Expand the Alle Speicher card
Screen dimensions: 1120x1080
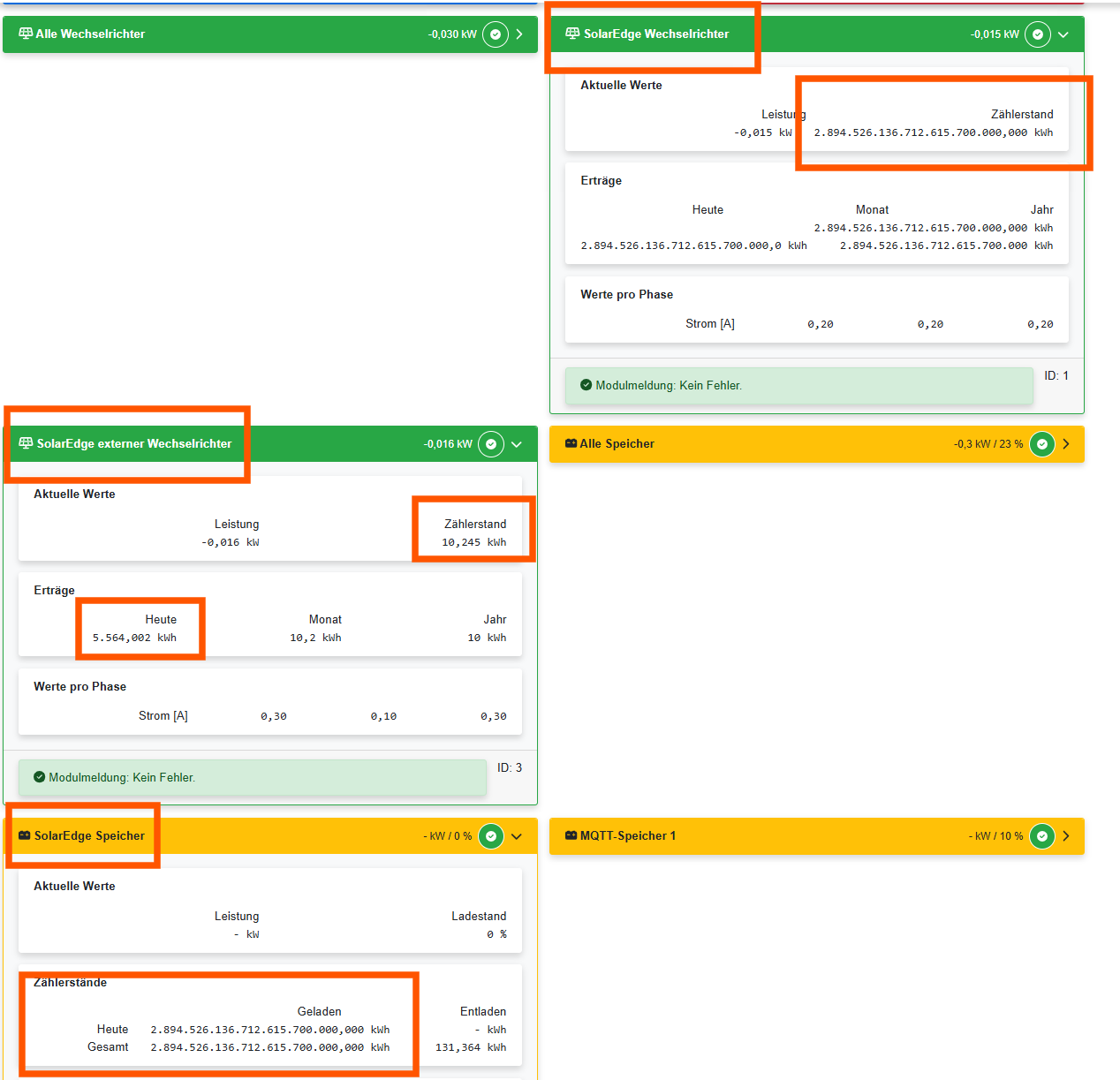click(1066, 444)
